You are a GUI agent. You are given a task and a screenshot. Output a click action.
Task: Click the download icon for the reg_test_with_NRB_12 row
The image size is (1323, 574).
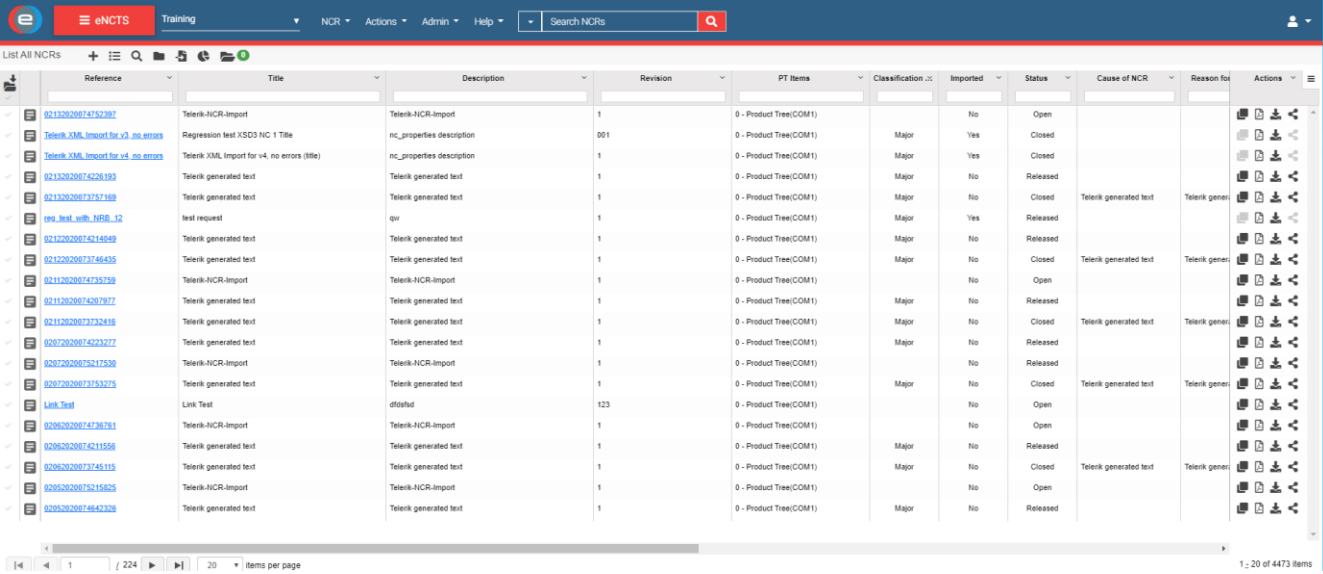point(1276,218)
